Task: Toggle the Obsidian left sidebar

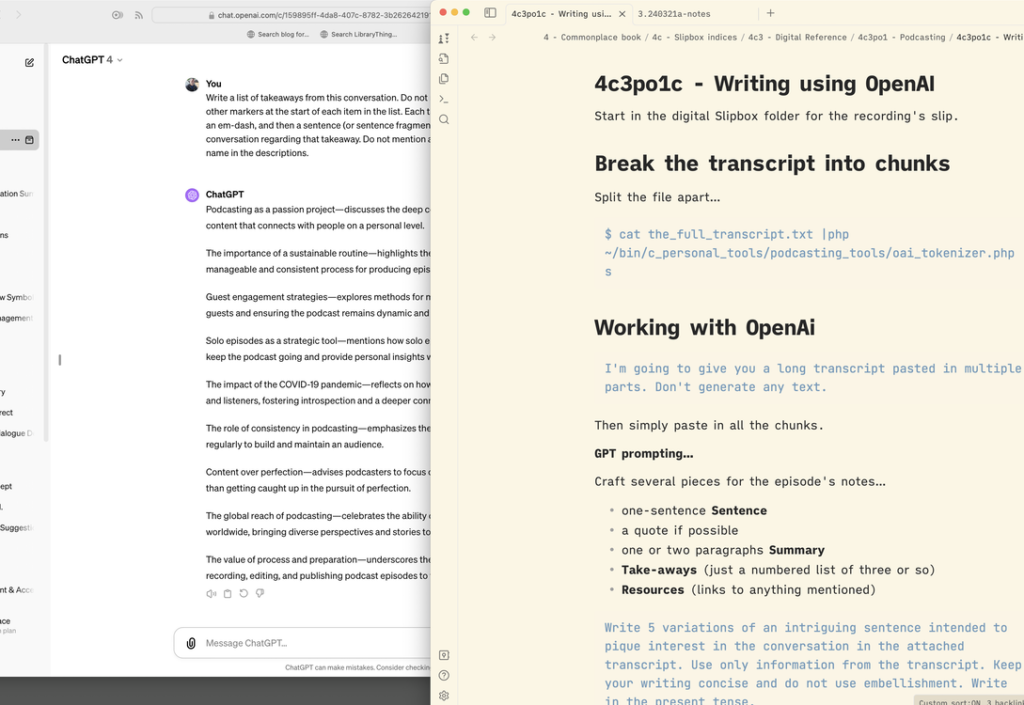Action: pyautogui.click(x=490, y=13)
